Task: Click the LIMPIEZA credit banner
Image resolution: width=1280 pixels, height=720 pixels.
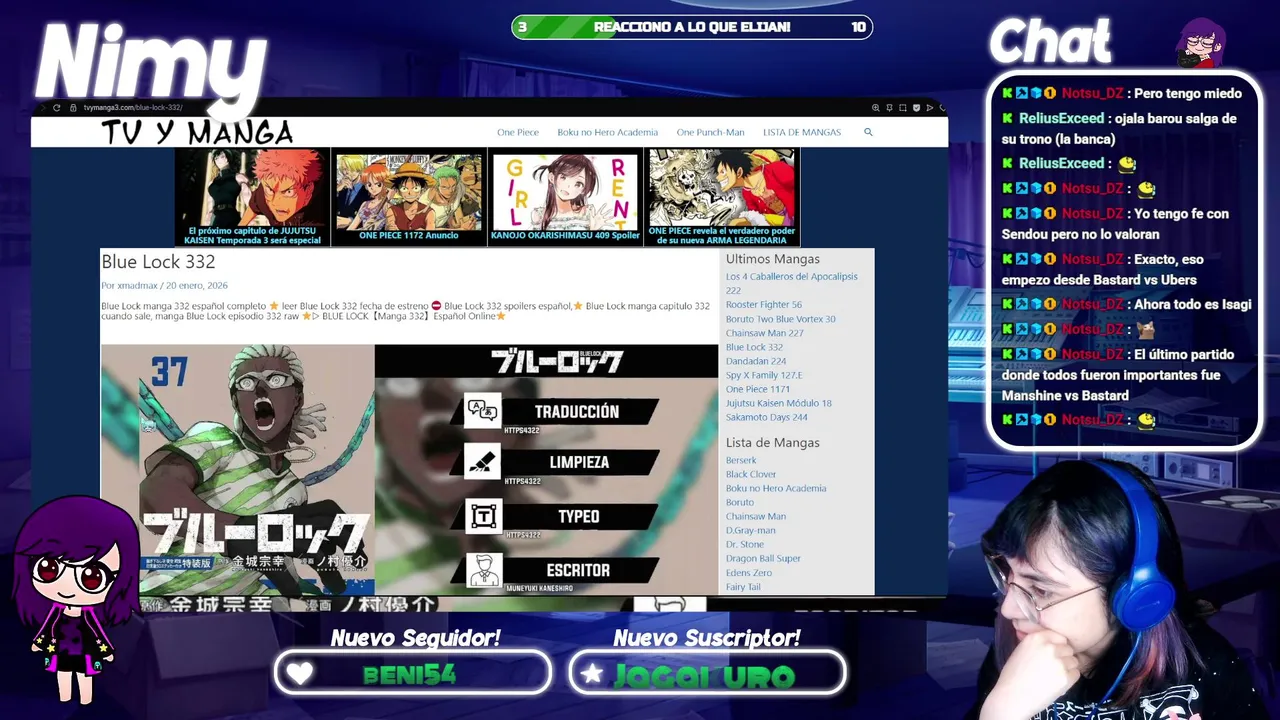Action: tap(579, 462)
